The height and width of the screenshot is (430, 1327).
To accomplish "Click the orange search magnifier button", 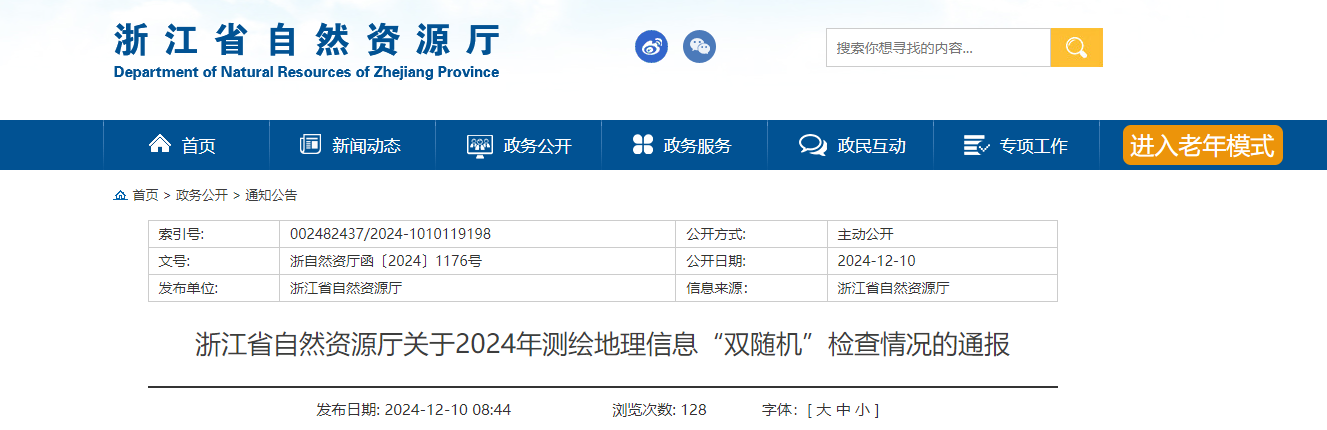I will (1076, 47).
